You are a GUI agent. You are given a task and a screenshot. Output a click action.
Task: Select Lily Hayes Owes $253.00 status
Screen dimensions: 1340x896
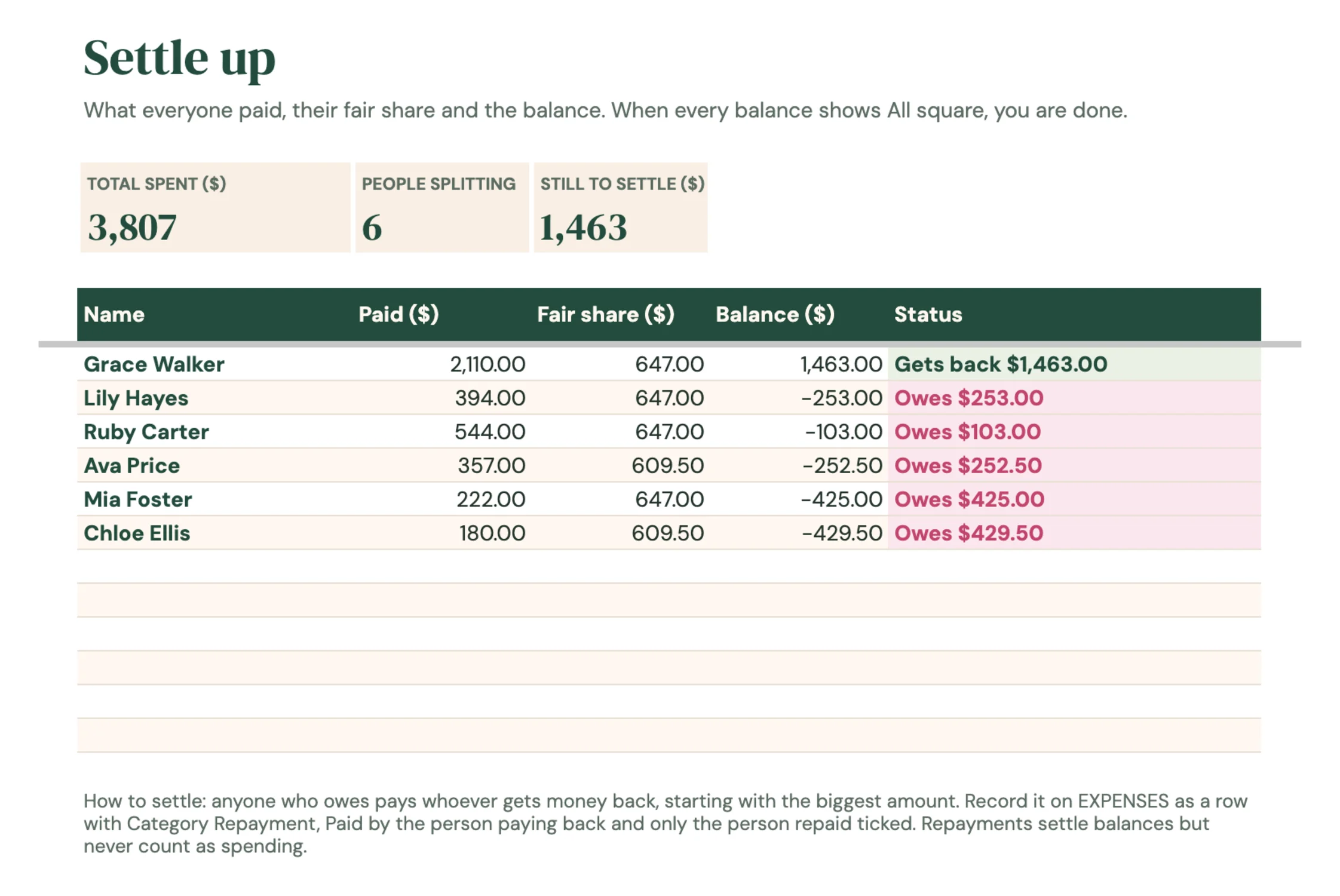coord(968,398)
